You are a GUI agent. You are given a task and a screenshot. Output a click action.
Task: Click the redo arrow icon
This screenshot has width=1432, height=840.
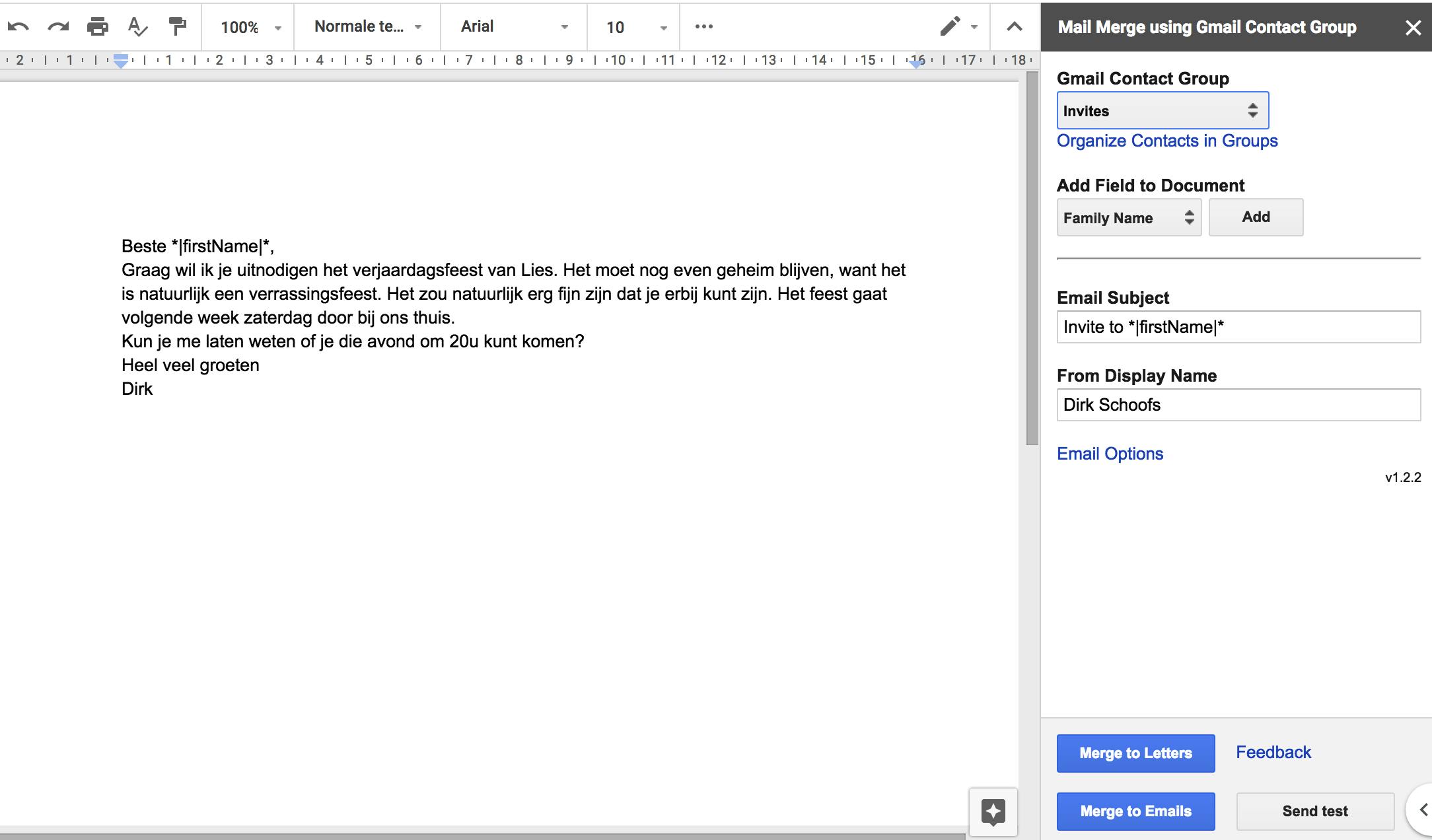pos(58,26)
